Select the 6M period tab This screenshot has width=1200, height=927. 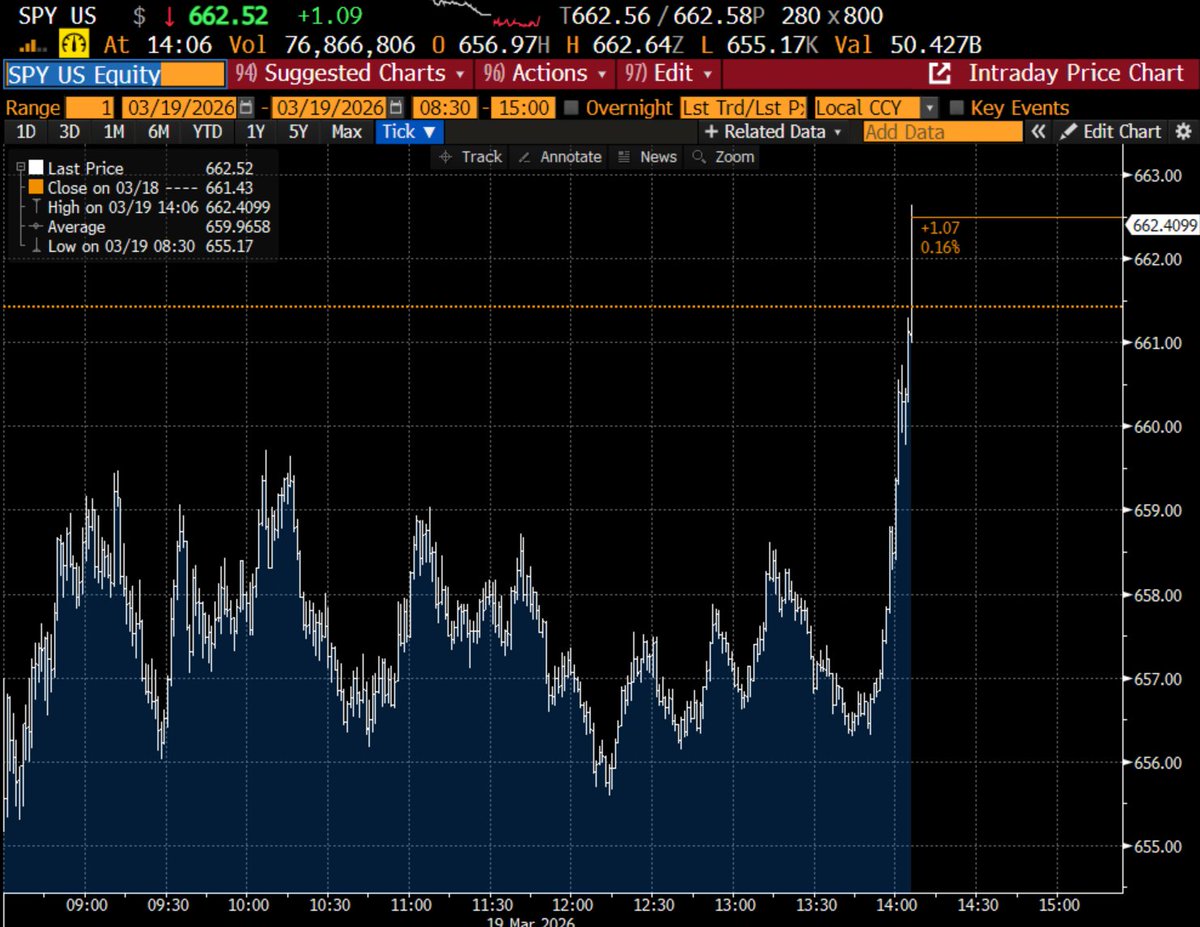click(158, 131)
